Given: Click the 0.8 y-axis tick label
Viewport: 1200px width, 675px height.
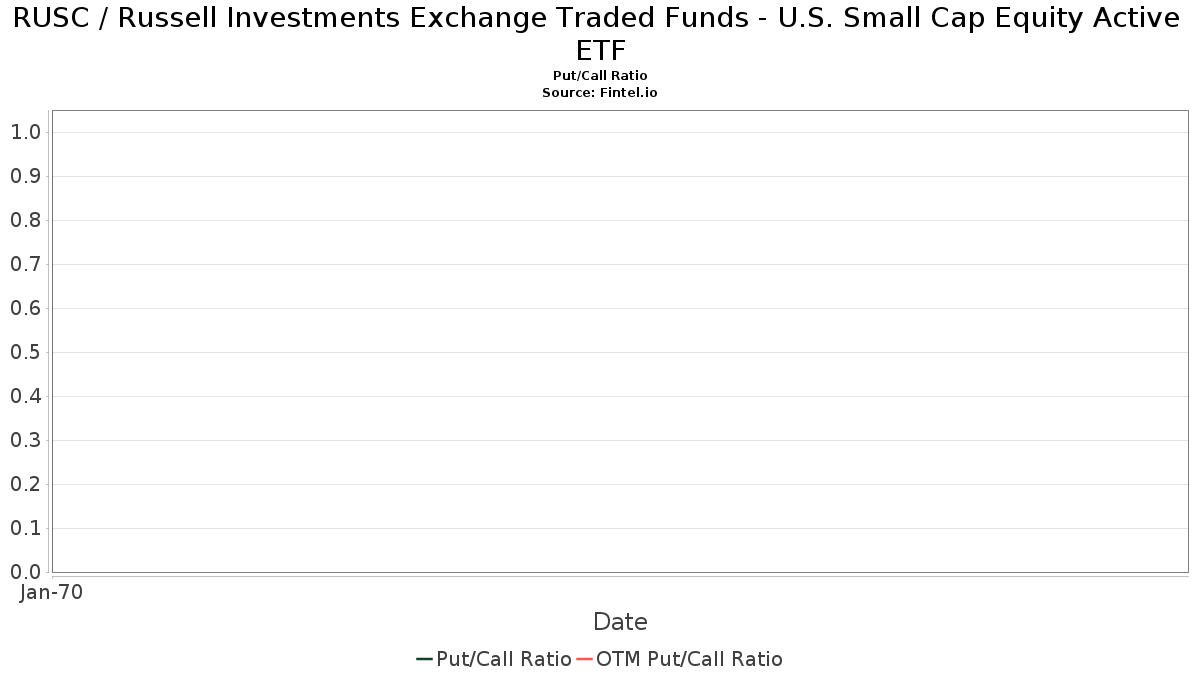Looking at the screenshot, I should click(25, 220).
